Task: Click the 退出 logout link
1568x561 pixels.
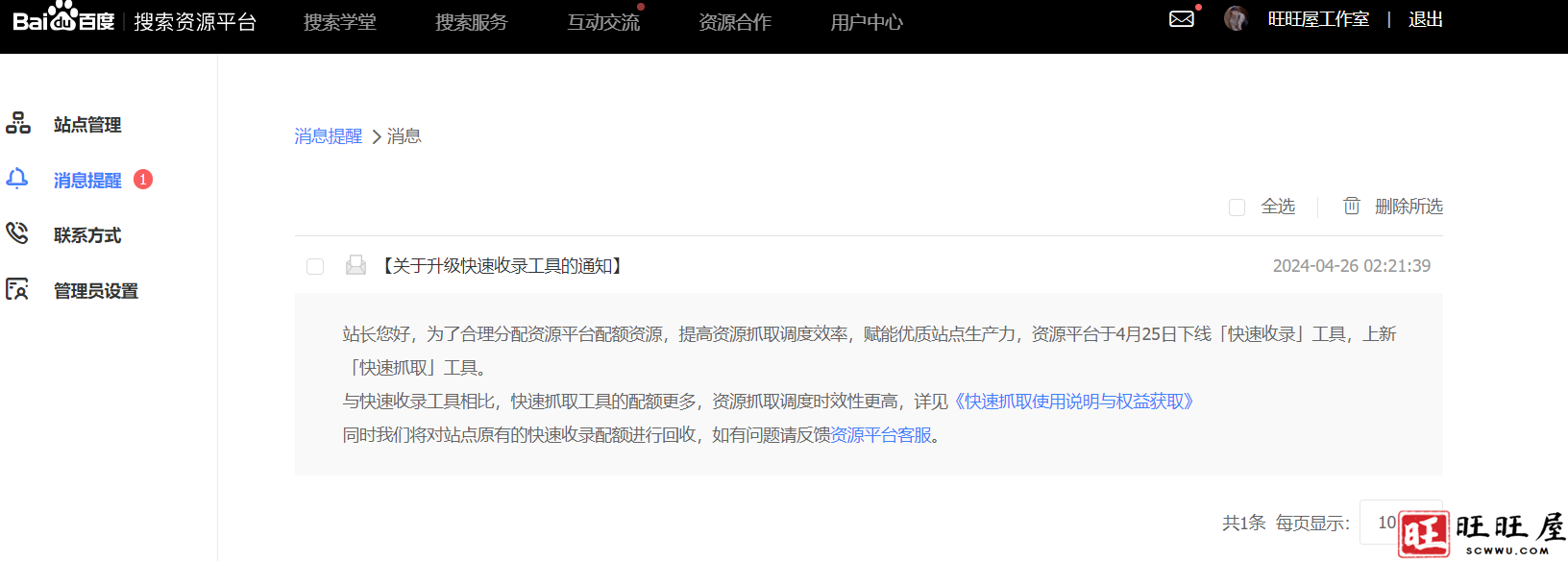Action: point(1426,19)
